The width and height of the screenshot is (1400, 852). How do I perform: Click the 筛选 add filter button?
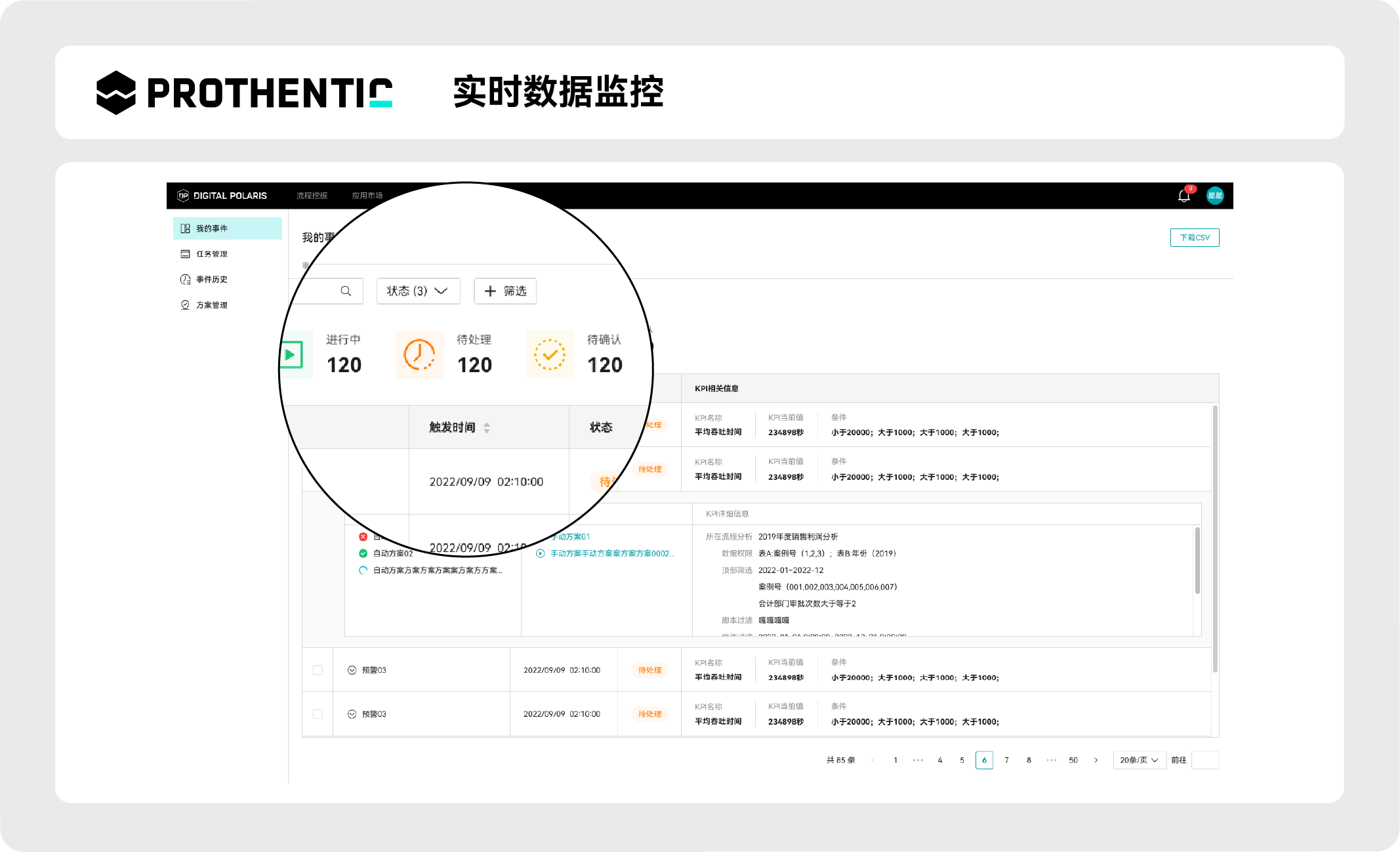point(505,291)
